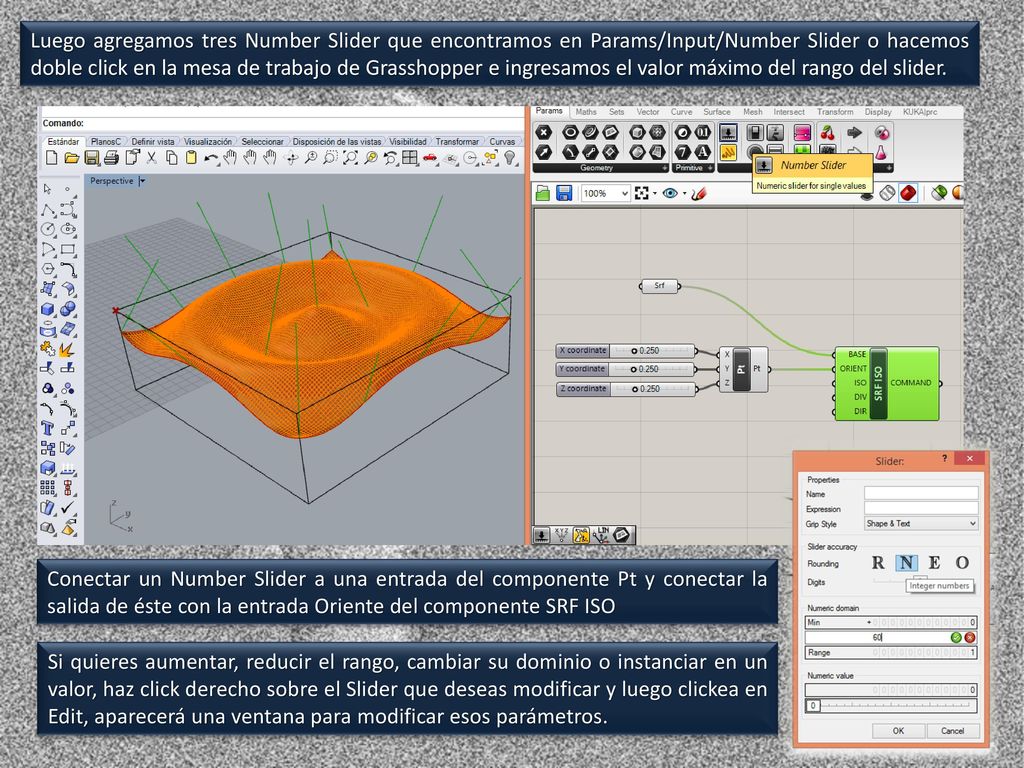1024x768 pixels.
Task: Click the Point geometry hexagon icon
Action: 543,133
